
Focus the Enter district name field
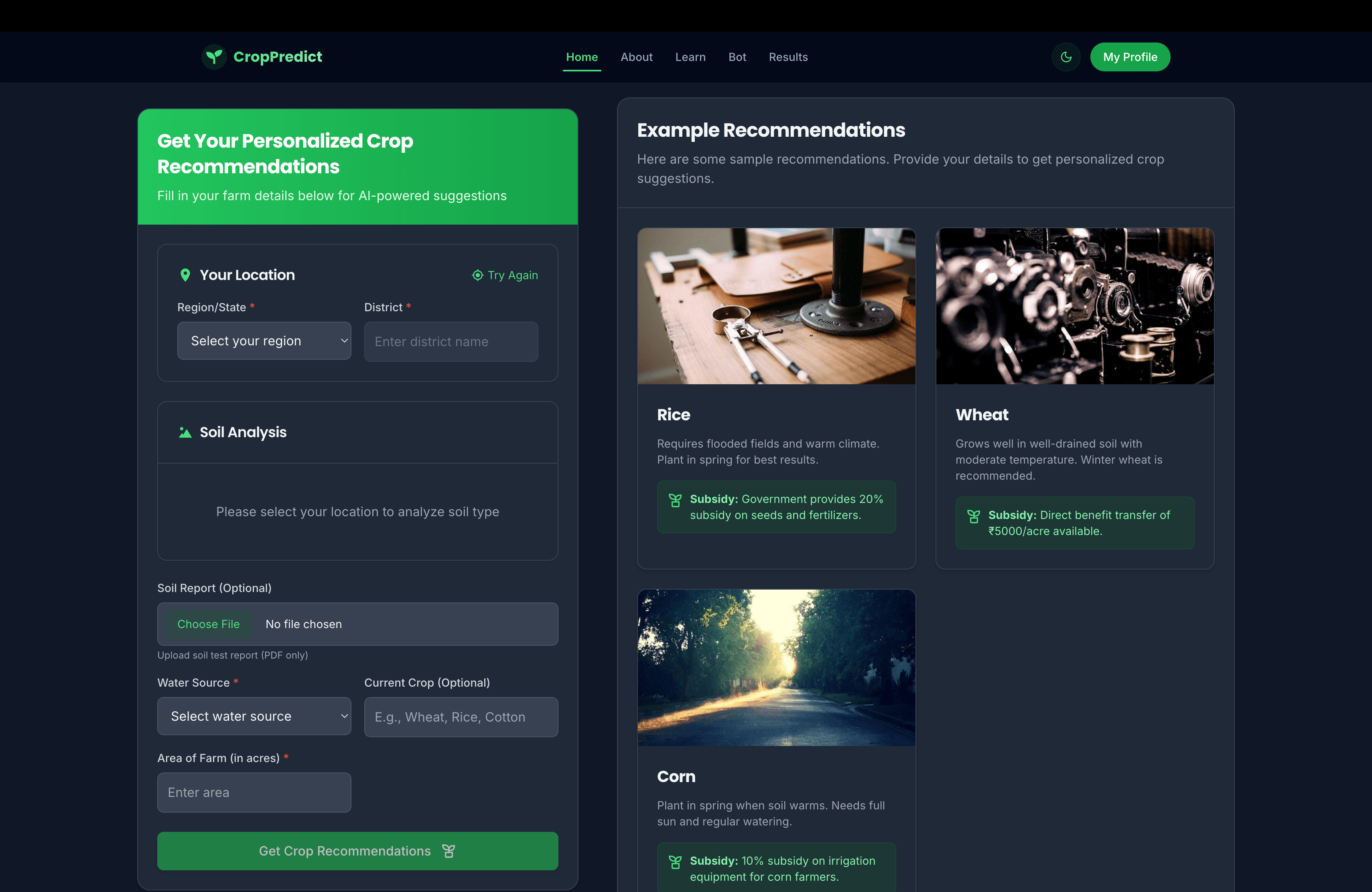(x=451, y=341)
